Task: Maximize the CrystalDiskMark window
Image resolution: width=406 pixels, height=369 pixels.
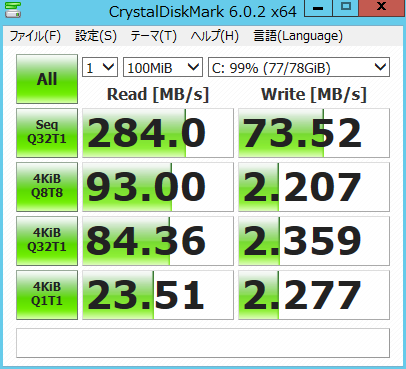Action: click(346, 8)
